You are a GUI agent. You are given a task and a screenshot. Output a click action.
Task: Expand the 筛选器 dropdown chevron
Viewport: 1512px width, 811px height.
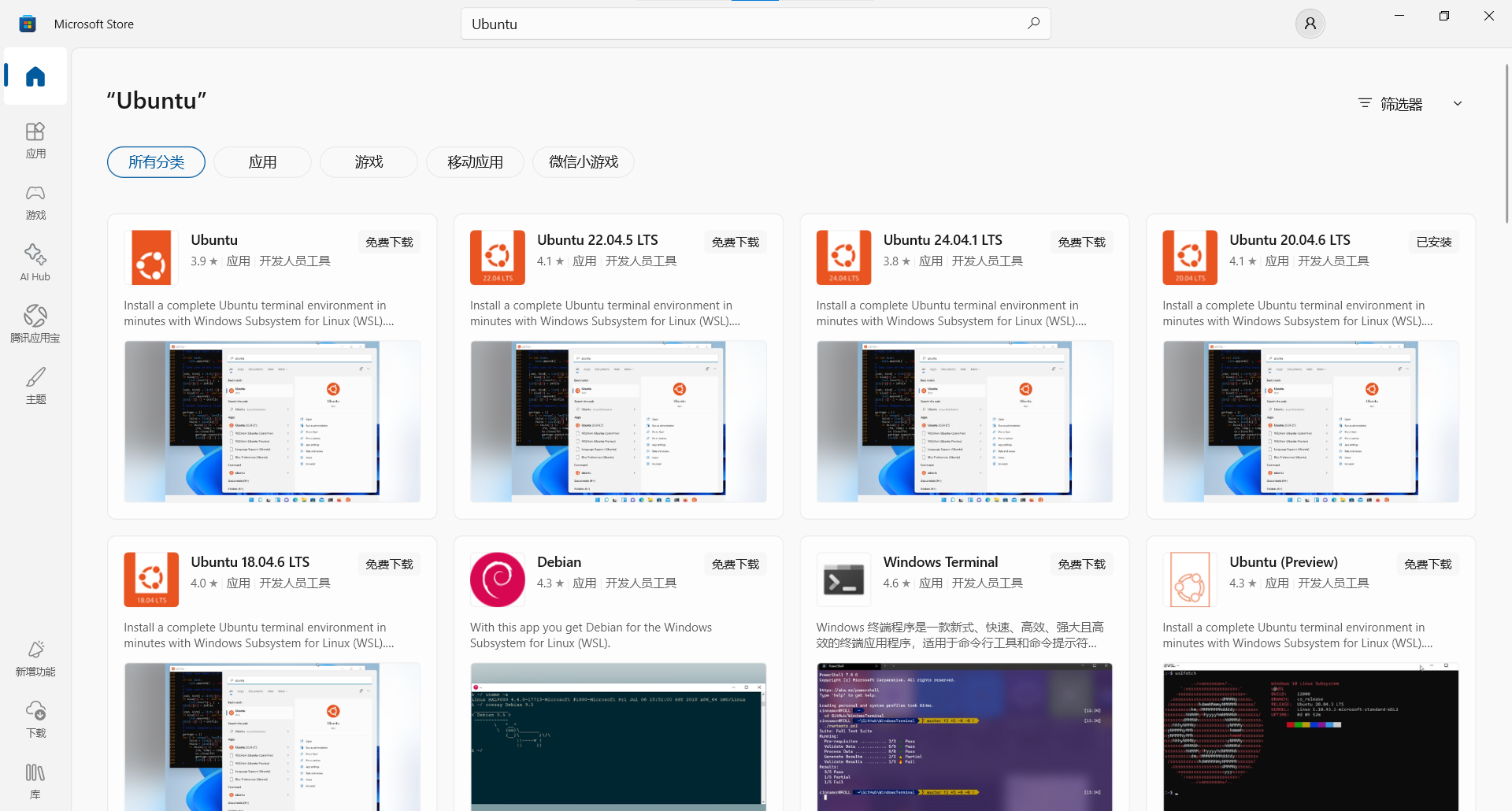tap(1458, 103)
